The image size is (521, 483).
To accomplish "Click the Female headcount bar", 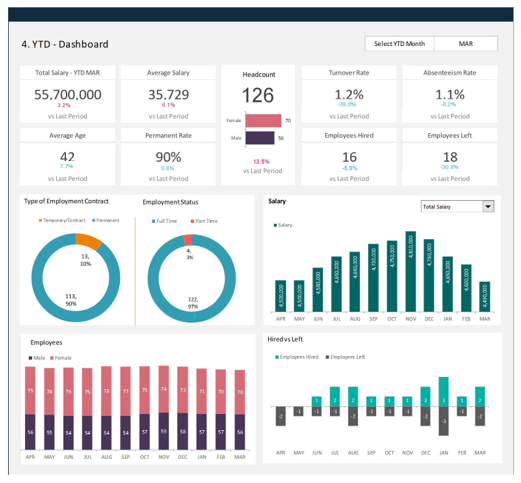I will click(x=263, y=120).
